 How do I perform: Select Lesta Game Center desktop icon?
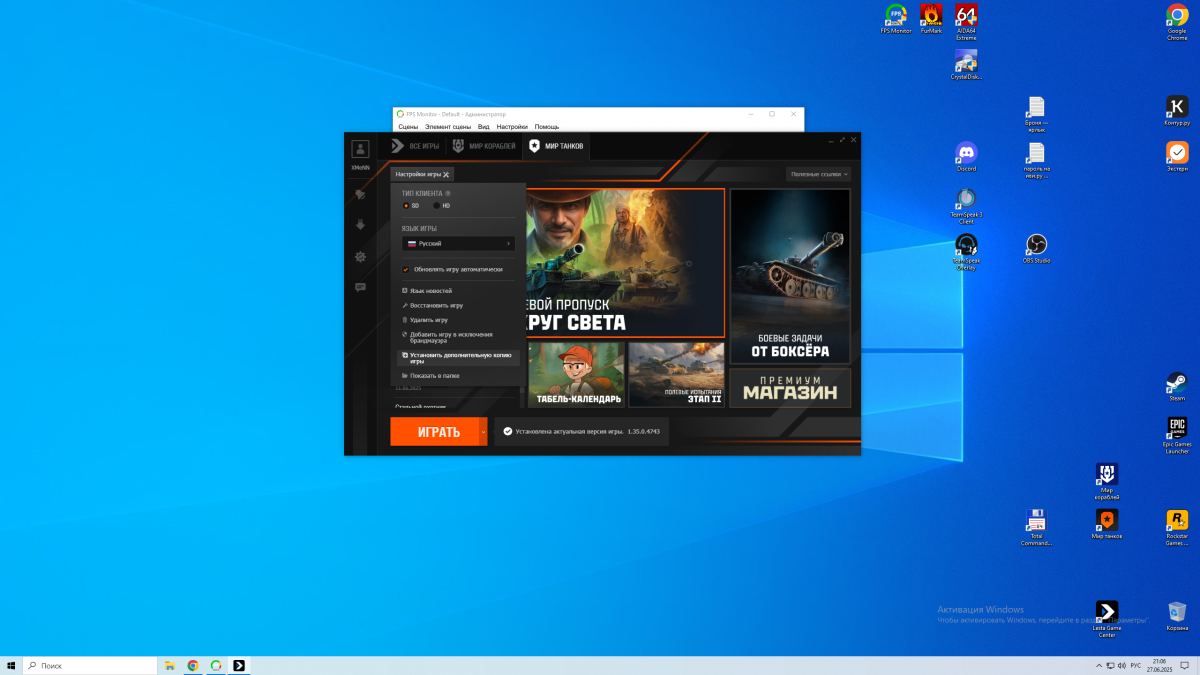click(x=1107, y=620)
